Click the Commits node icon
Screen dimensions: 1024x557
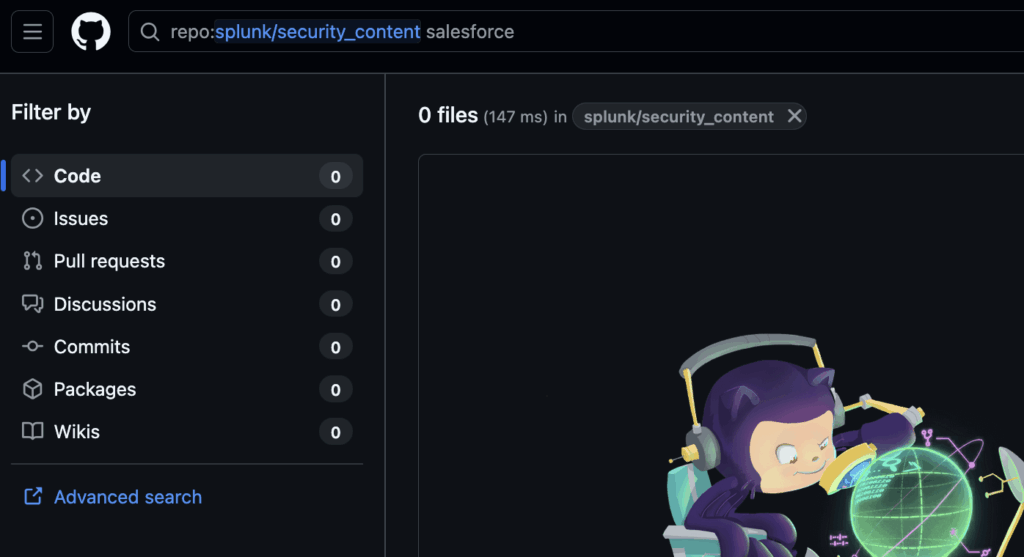[x=33, y=347]
